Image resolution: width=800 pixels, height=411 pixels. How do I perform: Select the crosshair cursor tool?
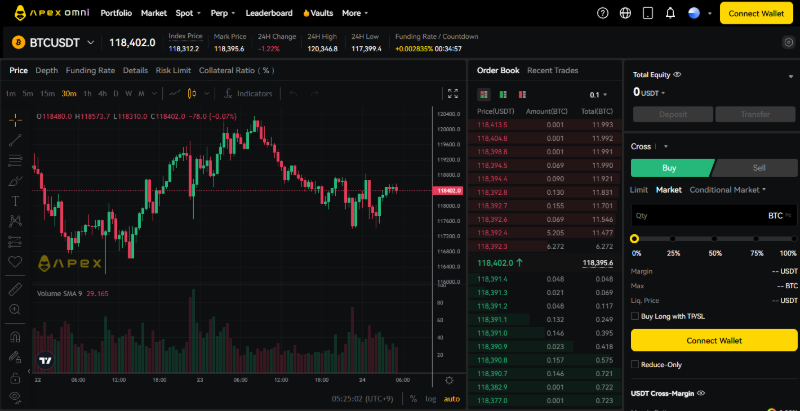coord(15,120)
